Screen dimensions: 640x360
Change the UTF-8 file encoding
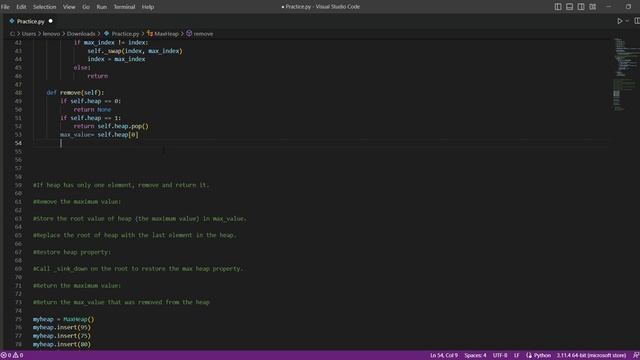click(500, 356)
